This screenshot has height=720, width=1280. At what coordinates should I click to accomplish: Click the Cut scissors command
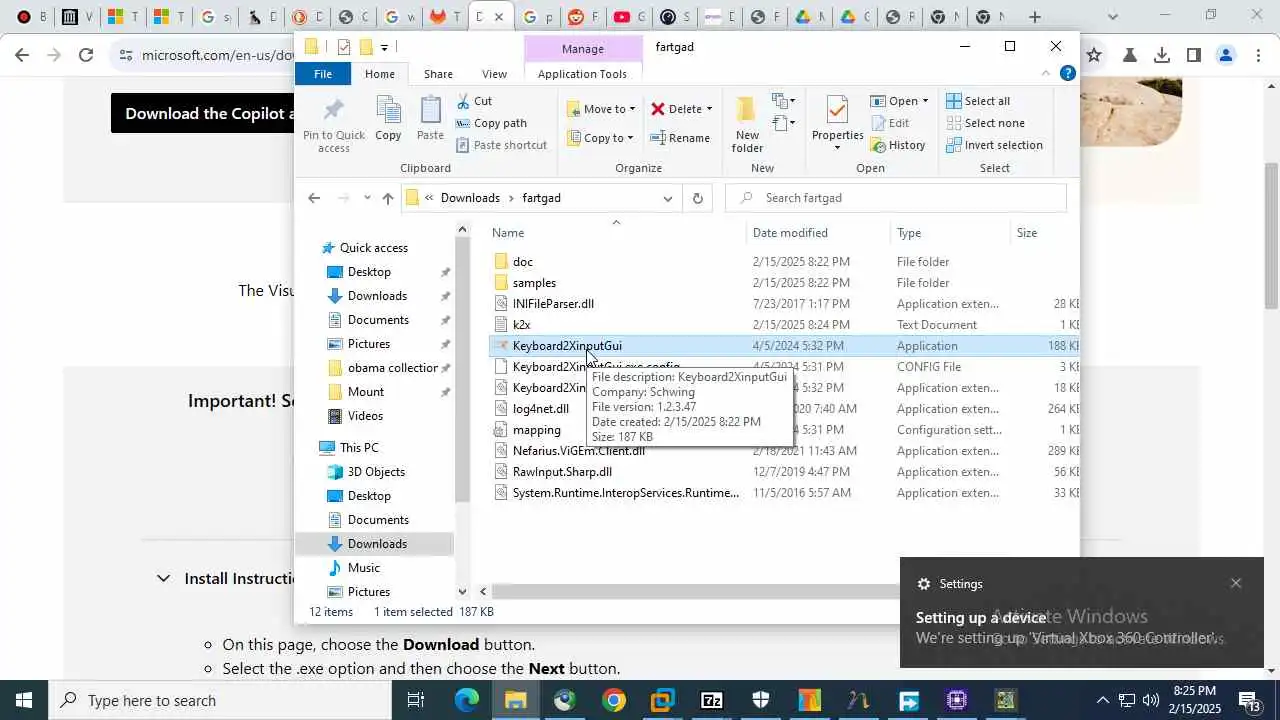(475, 101)
